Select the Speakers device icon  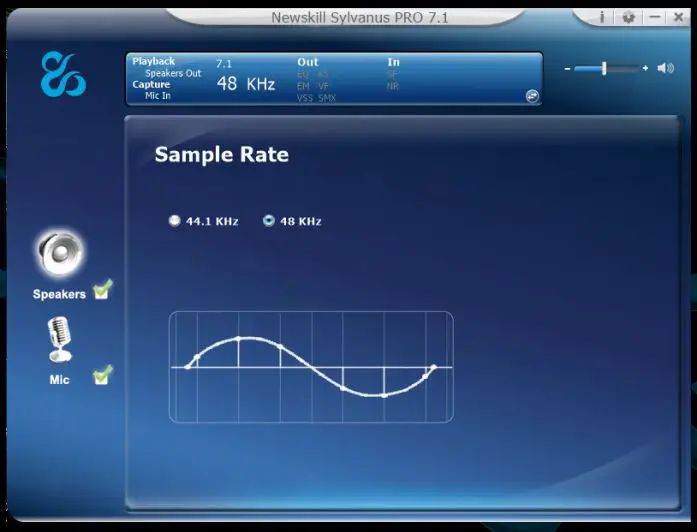[x=60, y=253]
